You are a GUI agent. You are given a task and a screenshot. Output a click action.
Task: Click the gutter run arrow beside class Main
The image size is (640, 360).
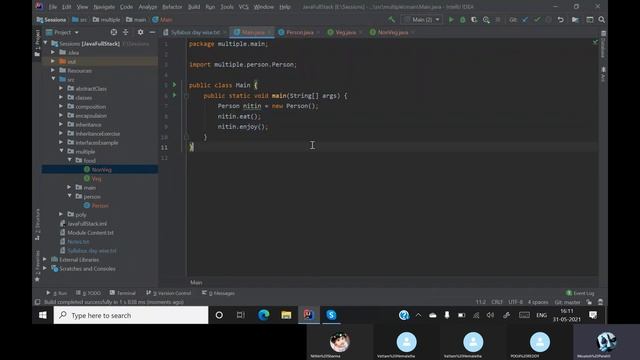coord(174,85)
